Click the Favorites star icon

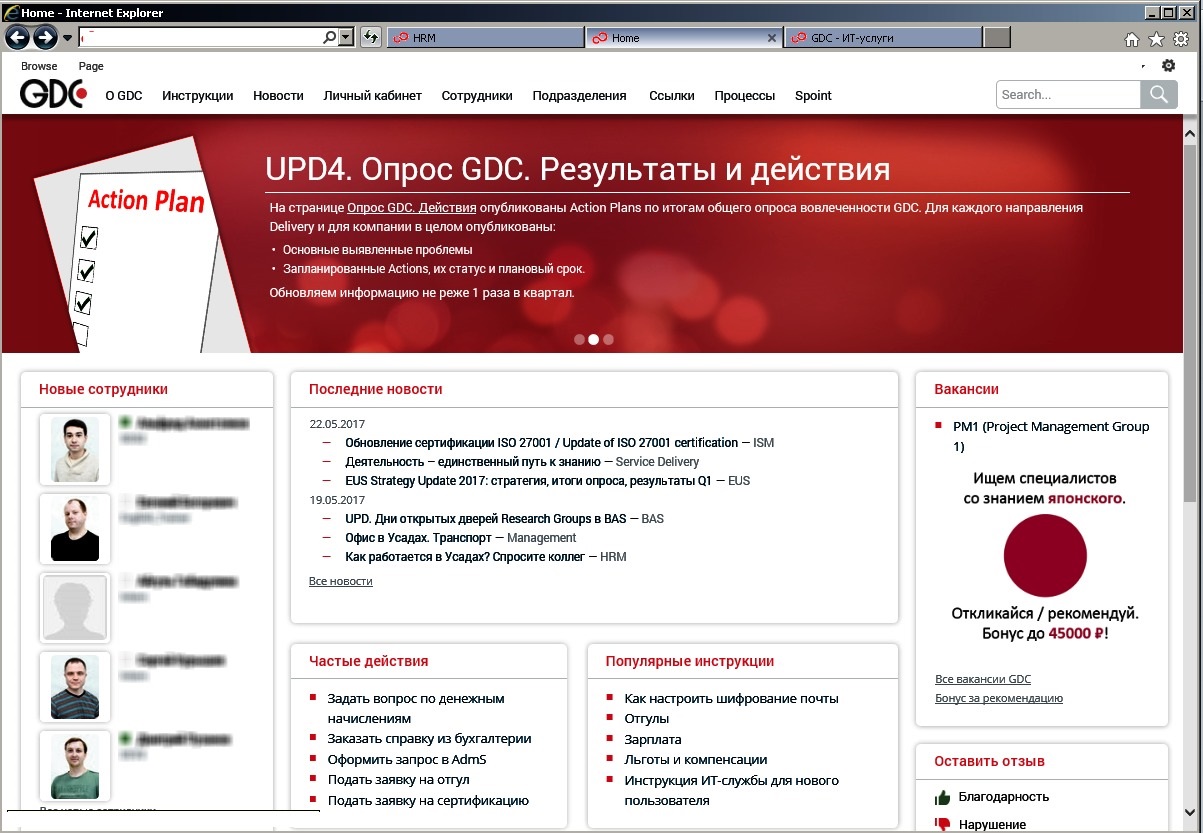[1157, 37]
